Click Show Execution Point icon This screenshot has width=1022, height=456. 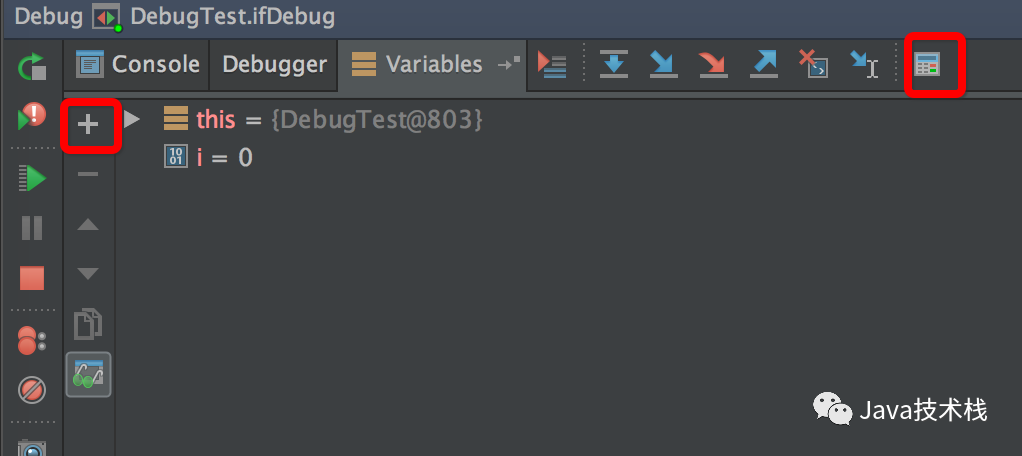(x=552, y=64)
